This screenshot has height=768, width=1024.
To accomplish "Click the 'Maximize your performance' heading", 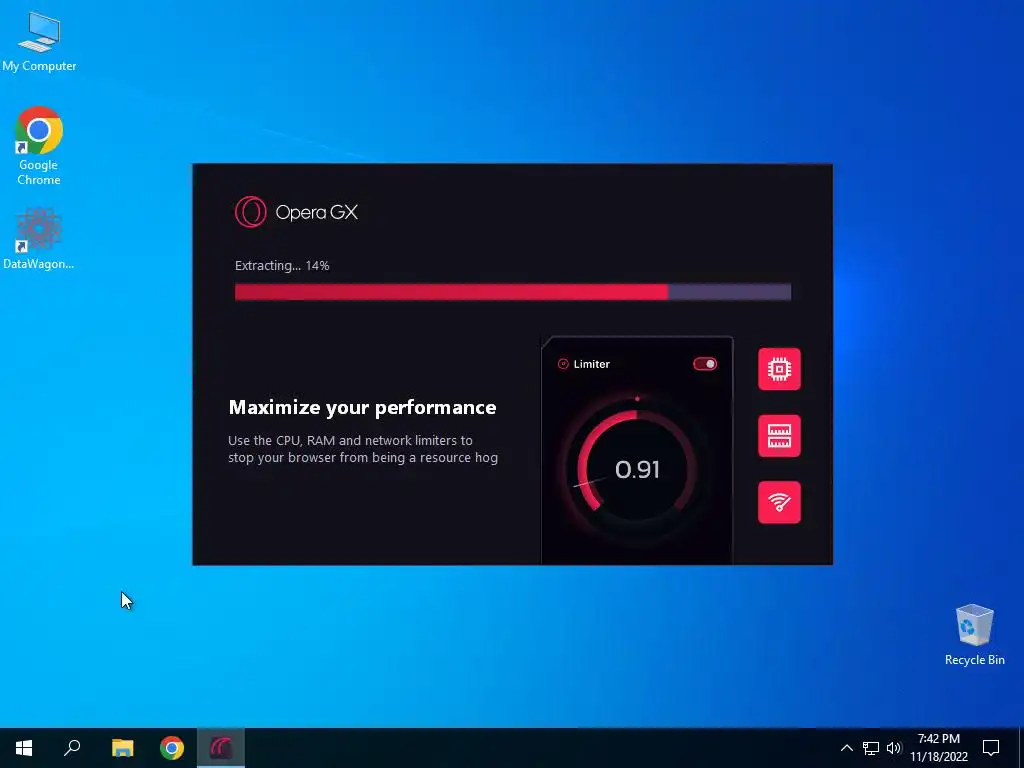I will coord(362,408).
